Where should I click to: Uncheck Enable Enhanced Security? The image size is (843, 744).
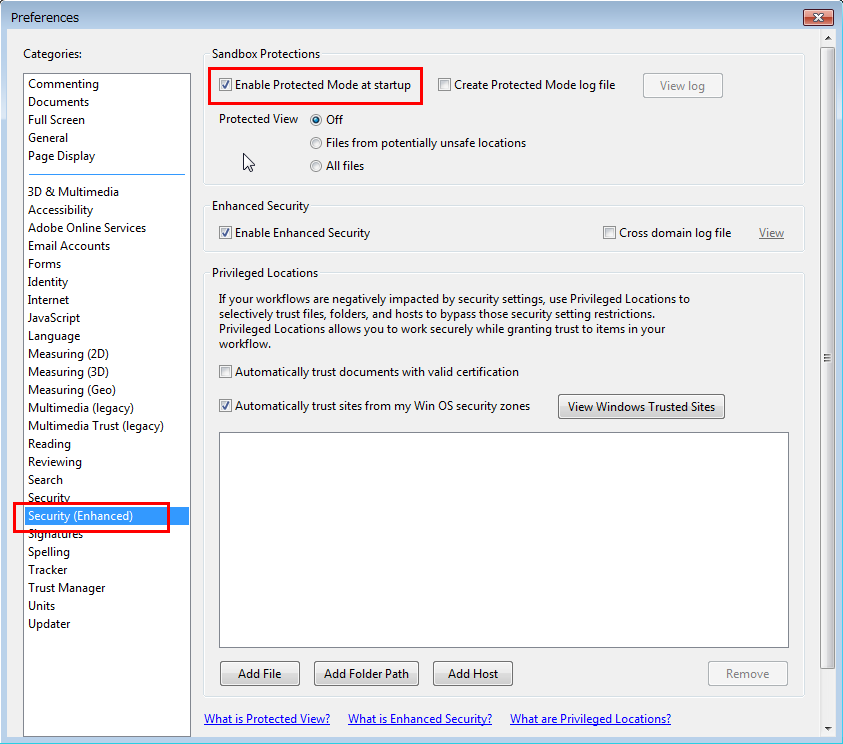(x=225, y=232)
